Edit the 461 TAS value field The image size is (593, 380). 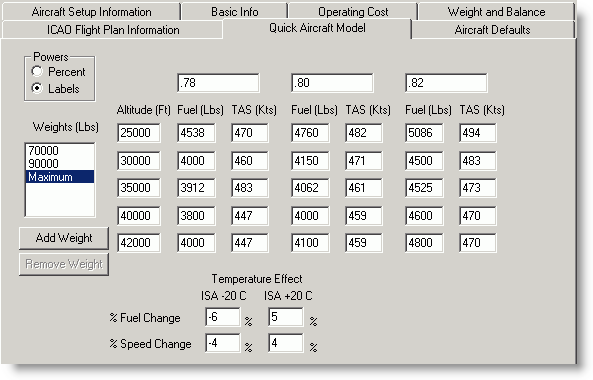tap(364, 188)
